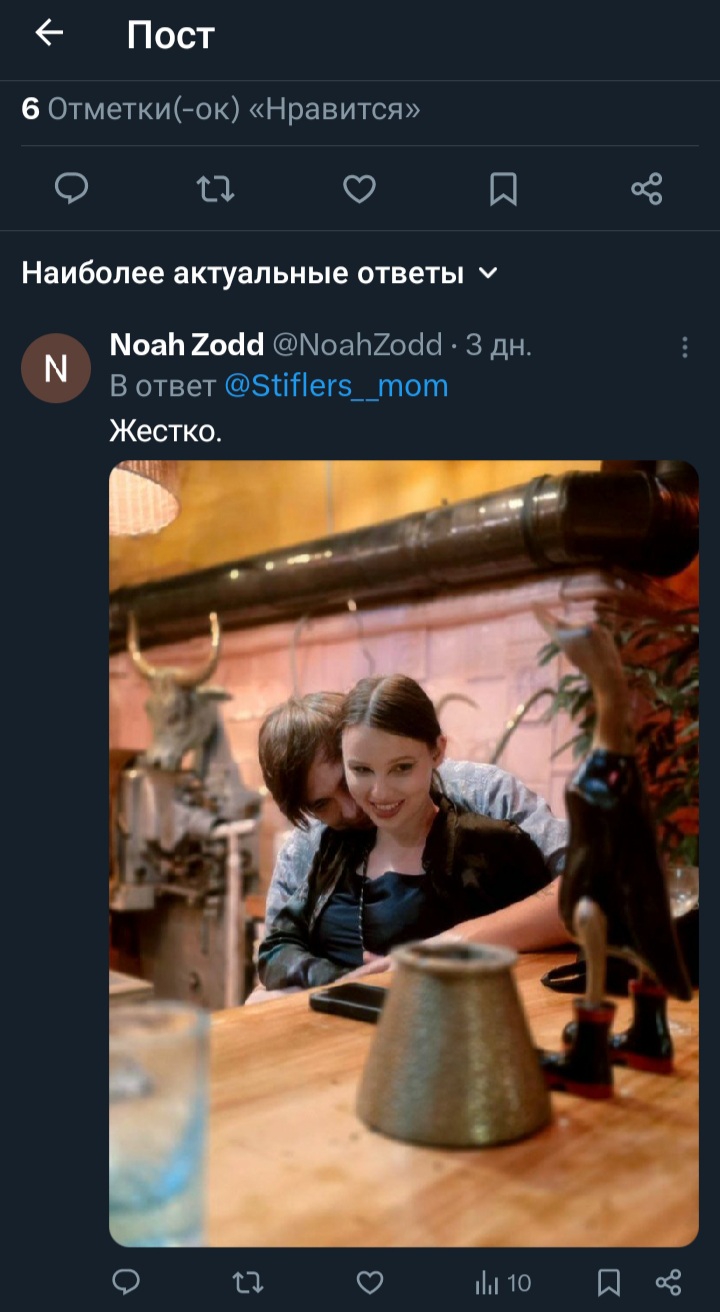The height and width of the screenshot is (1312, 720).
Task: Bookmark the main post
Action: pyautogui.click(x=503, y=188)
